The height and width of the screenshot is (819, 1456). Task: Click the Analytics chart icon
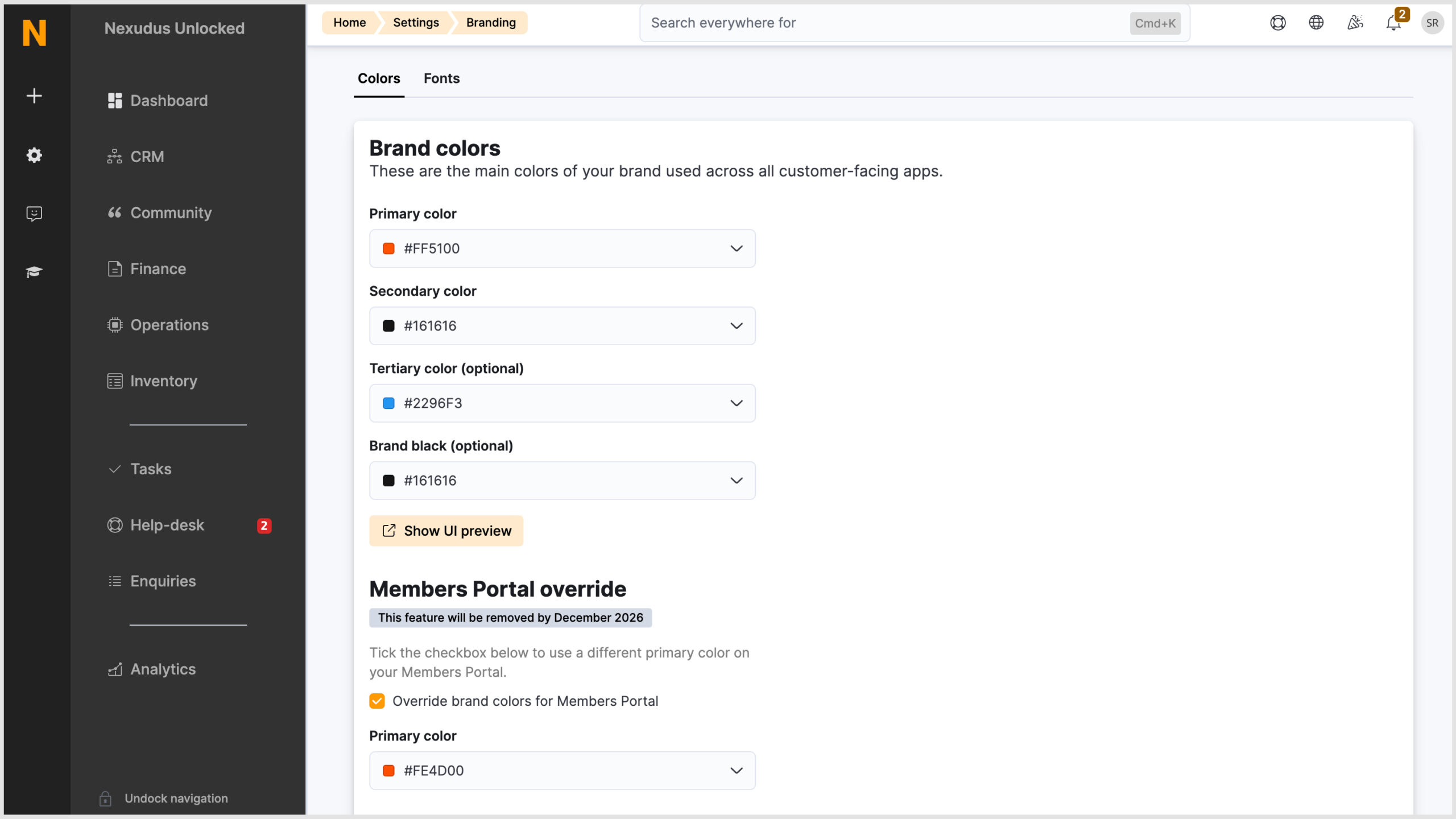pos(115,669)
